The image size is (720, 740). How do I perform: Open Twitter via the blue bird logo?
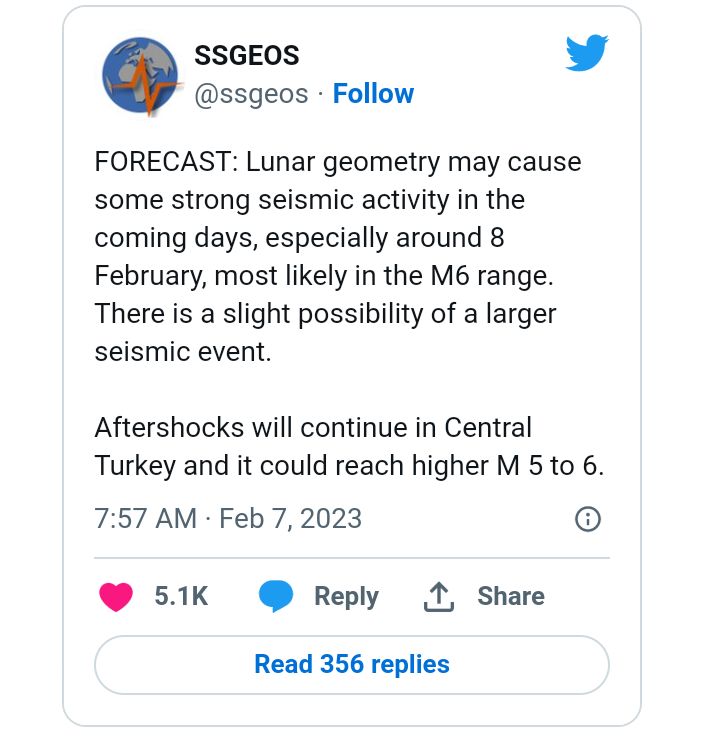pyautogui.click(x=587, y=52)
